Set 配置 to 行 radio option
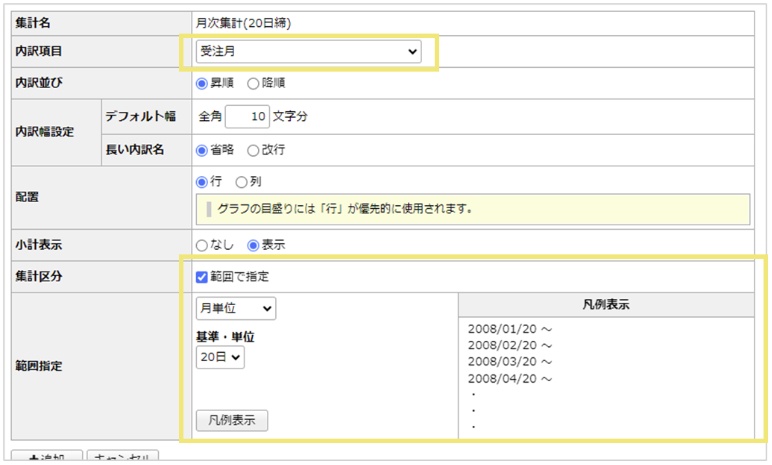 pyautogui.click(x=202, y=182)
